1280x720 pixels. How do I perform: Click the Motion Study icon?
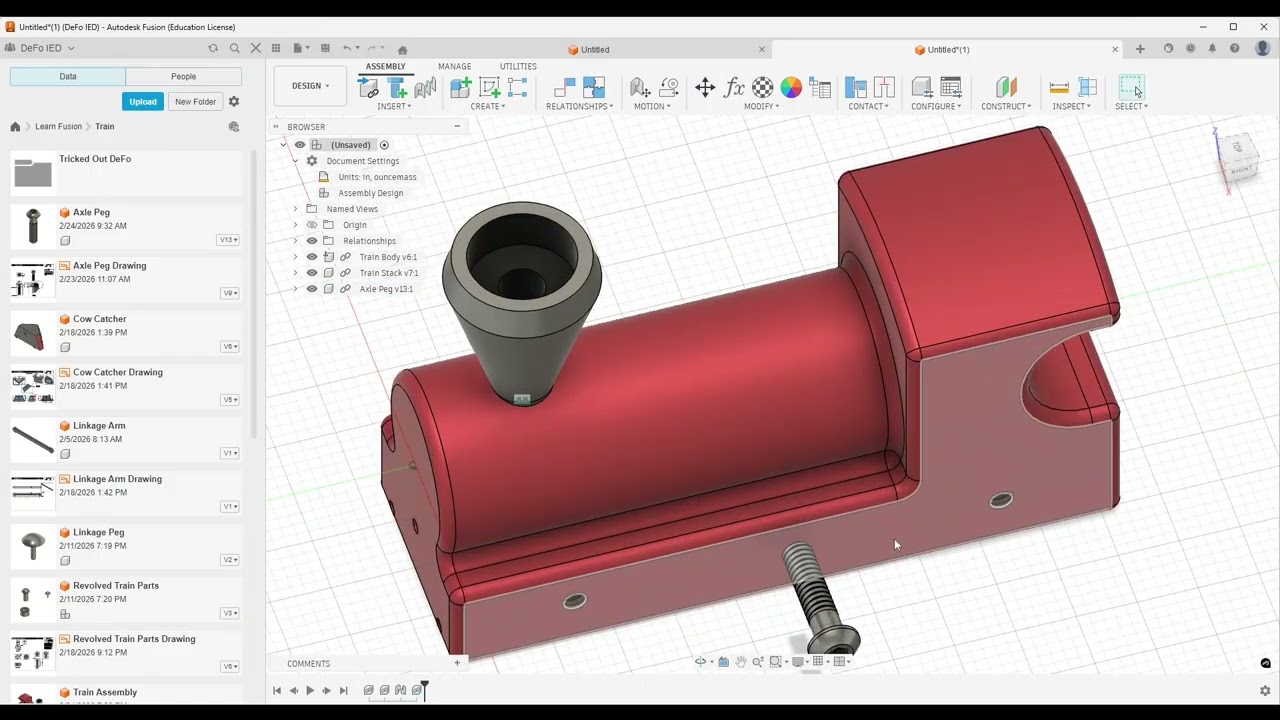coord(669,88)
